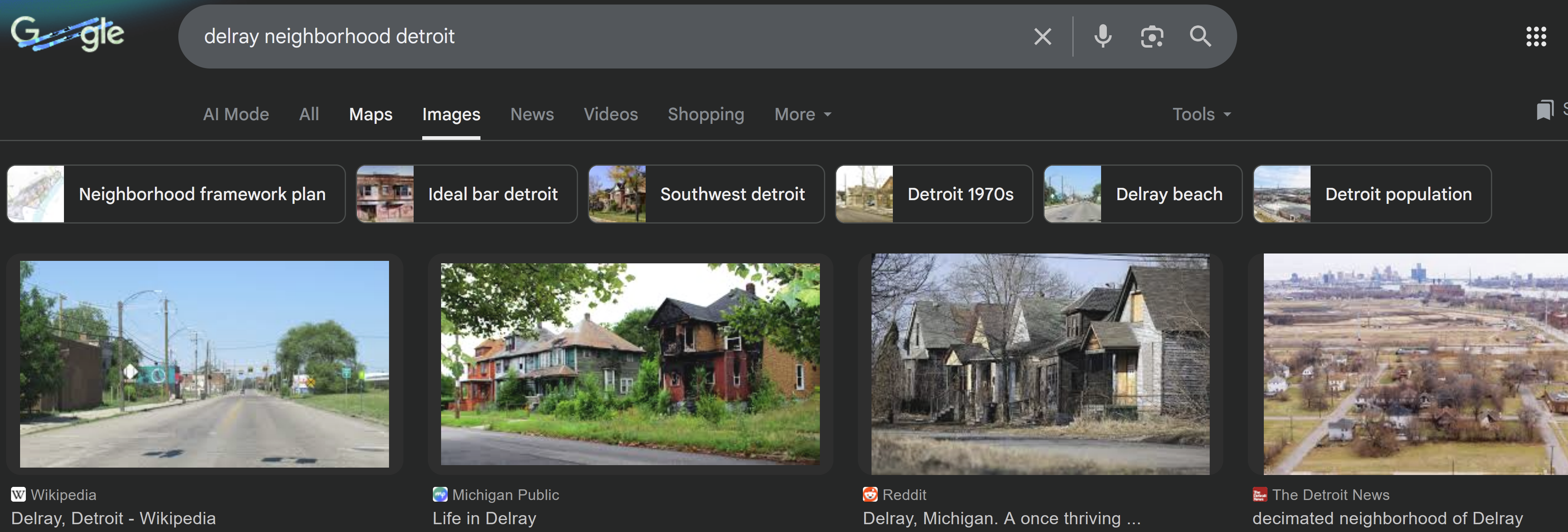Open Life in Delray result link

click(484, 518)
